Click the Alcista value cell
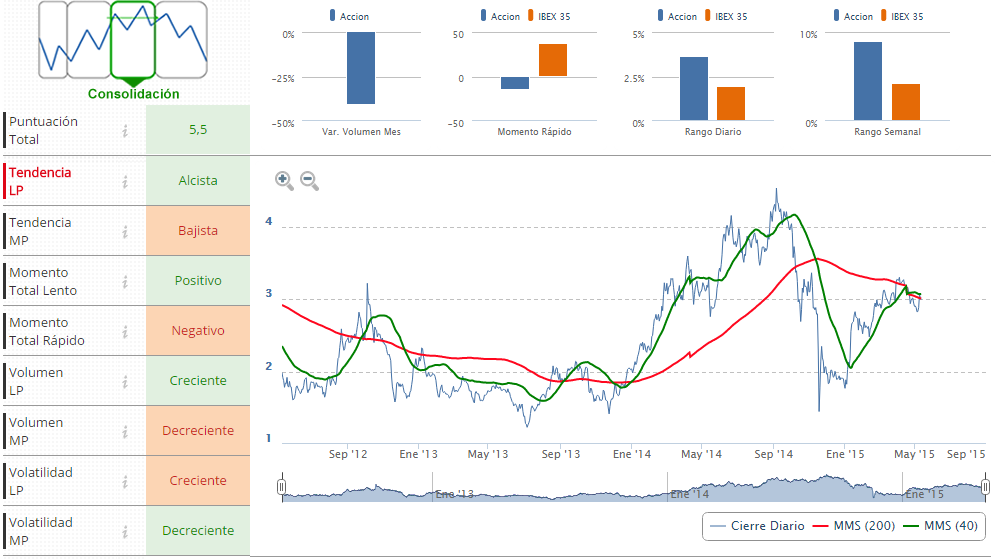The image size is (995, 559). pos(198,181)
